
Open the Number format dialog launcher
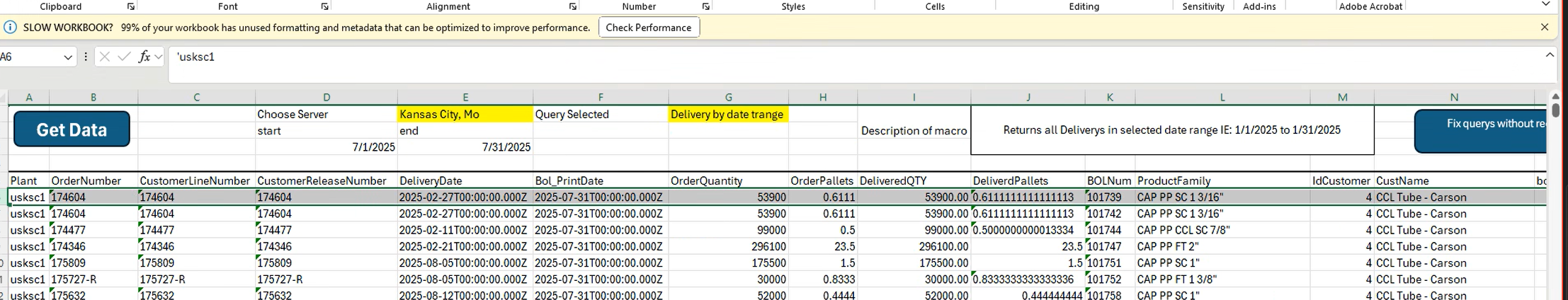(x=705, y=6)
